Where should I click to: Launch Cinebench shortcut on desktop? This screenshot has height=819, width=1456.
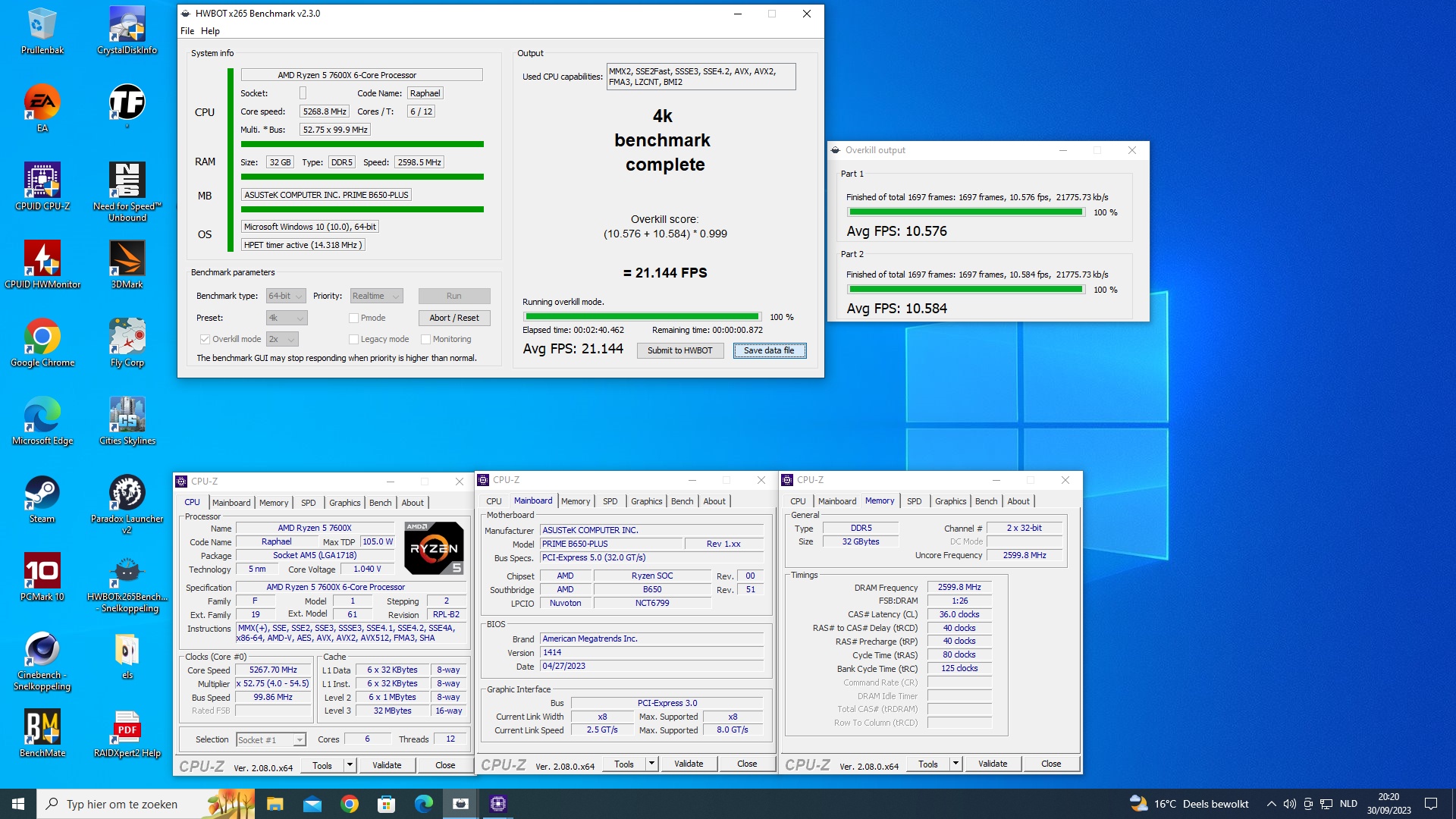42,661
